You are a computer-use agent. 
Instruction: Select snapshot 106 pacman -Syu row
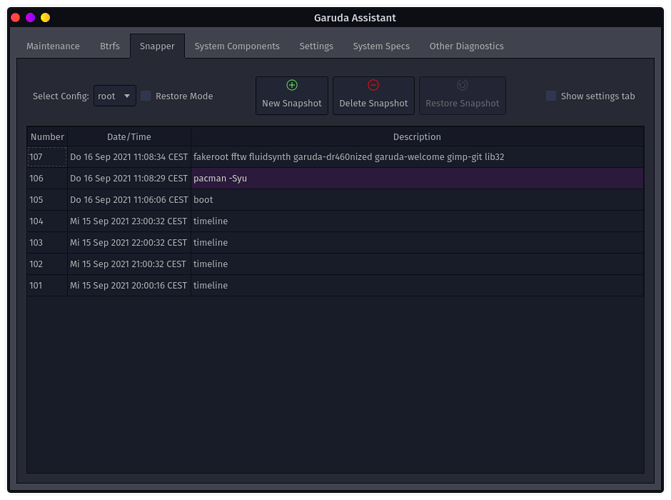point(335,179)
